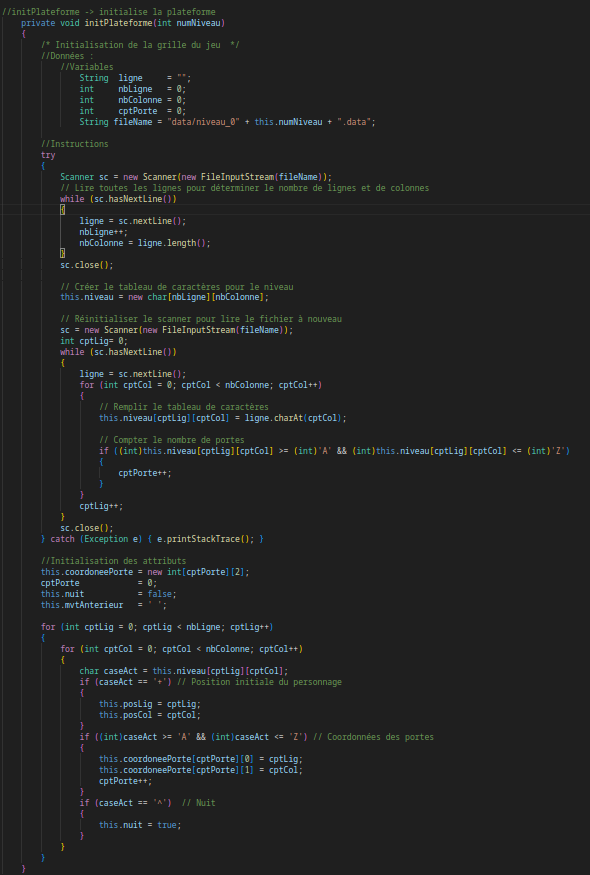Click "this.coordoneePorte[cptPorte][0] = cptLig;"
Screen dimensions: 590x875
click(201, 757)
